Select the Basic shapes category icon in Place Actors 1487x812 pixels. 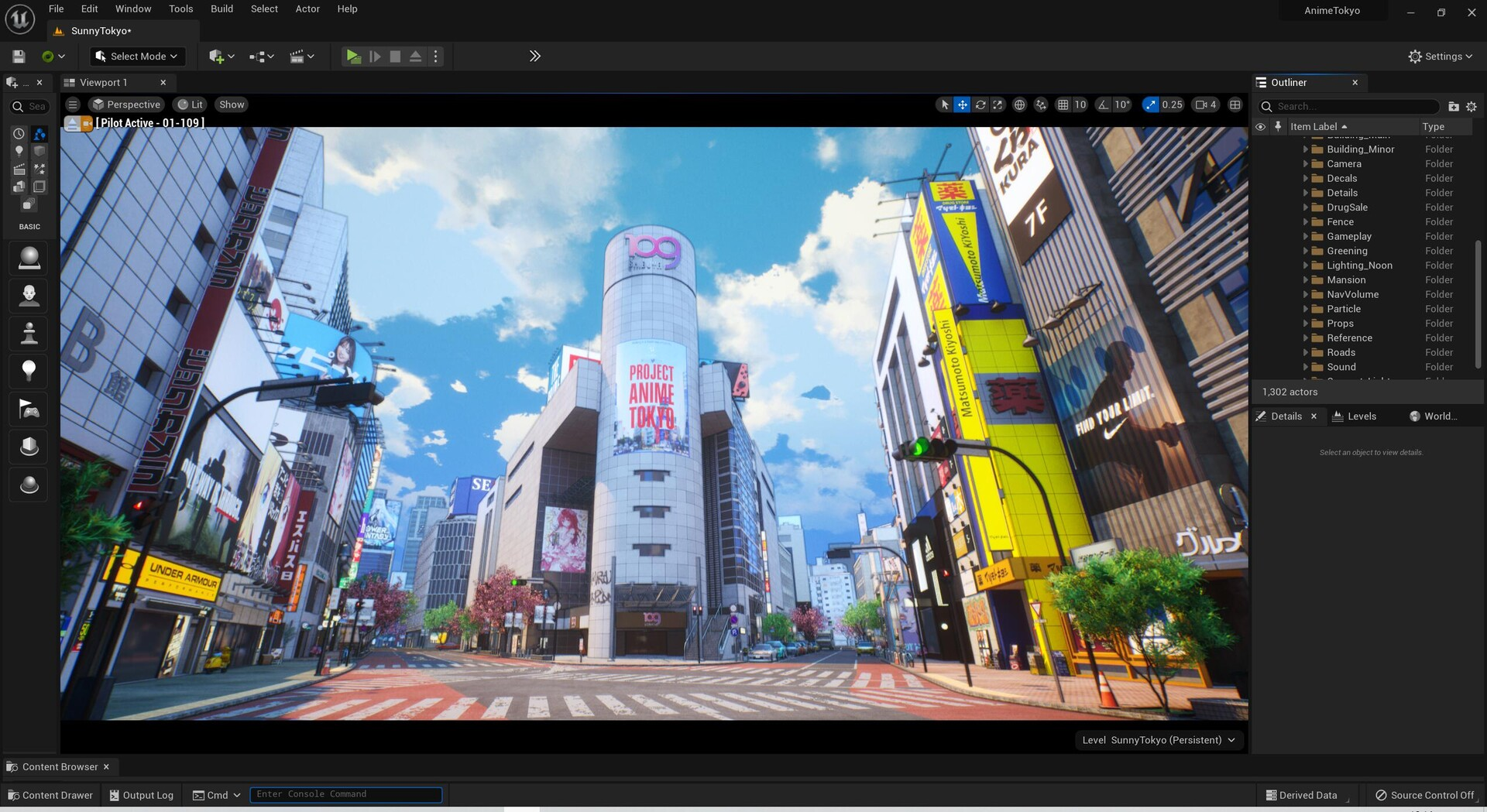pyautogui.click(x=39, y=134)
